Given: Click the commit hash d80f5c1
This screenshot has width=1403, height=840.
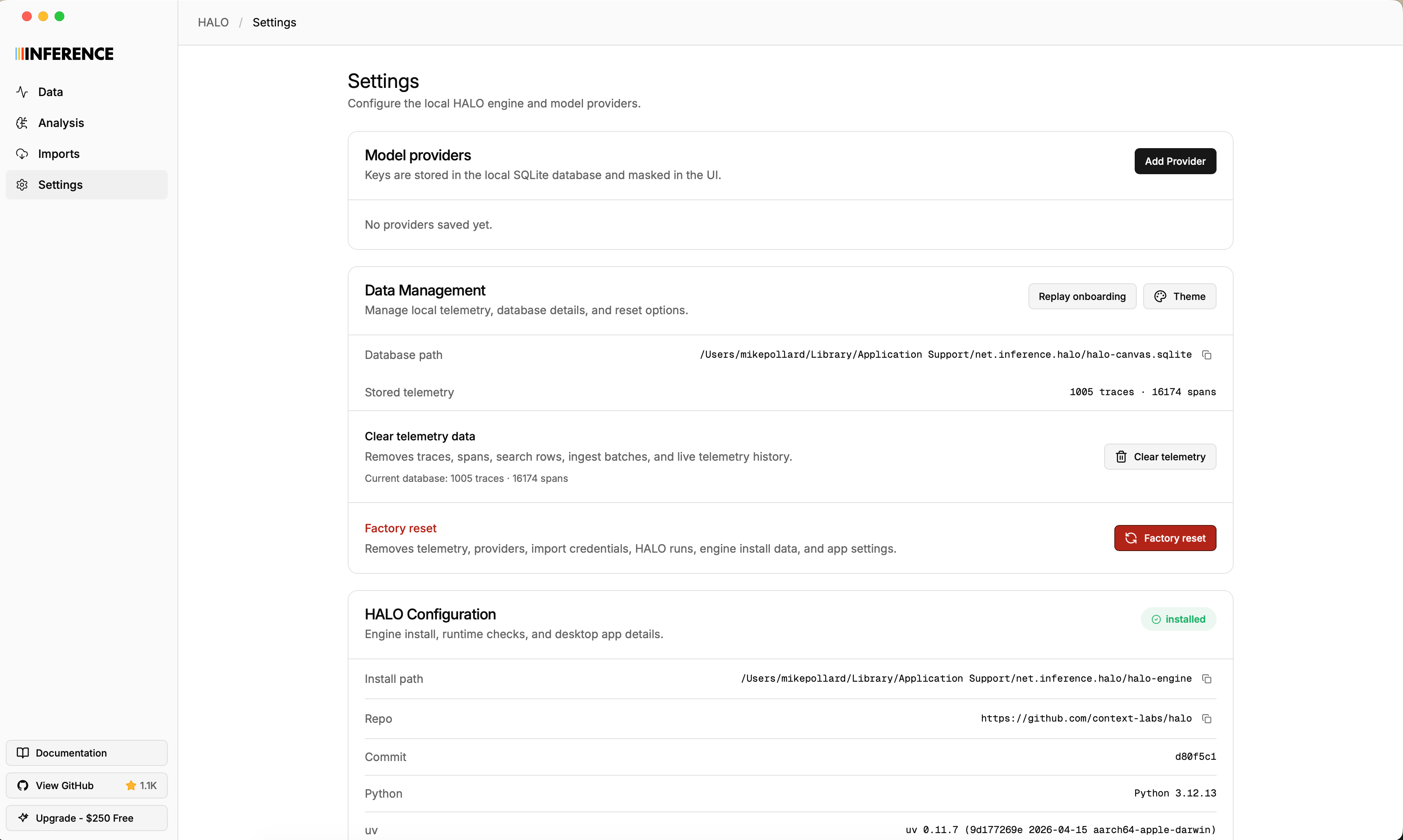Looking at the screenshot, I should (1195, 757).
